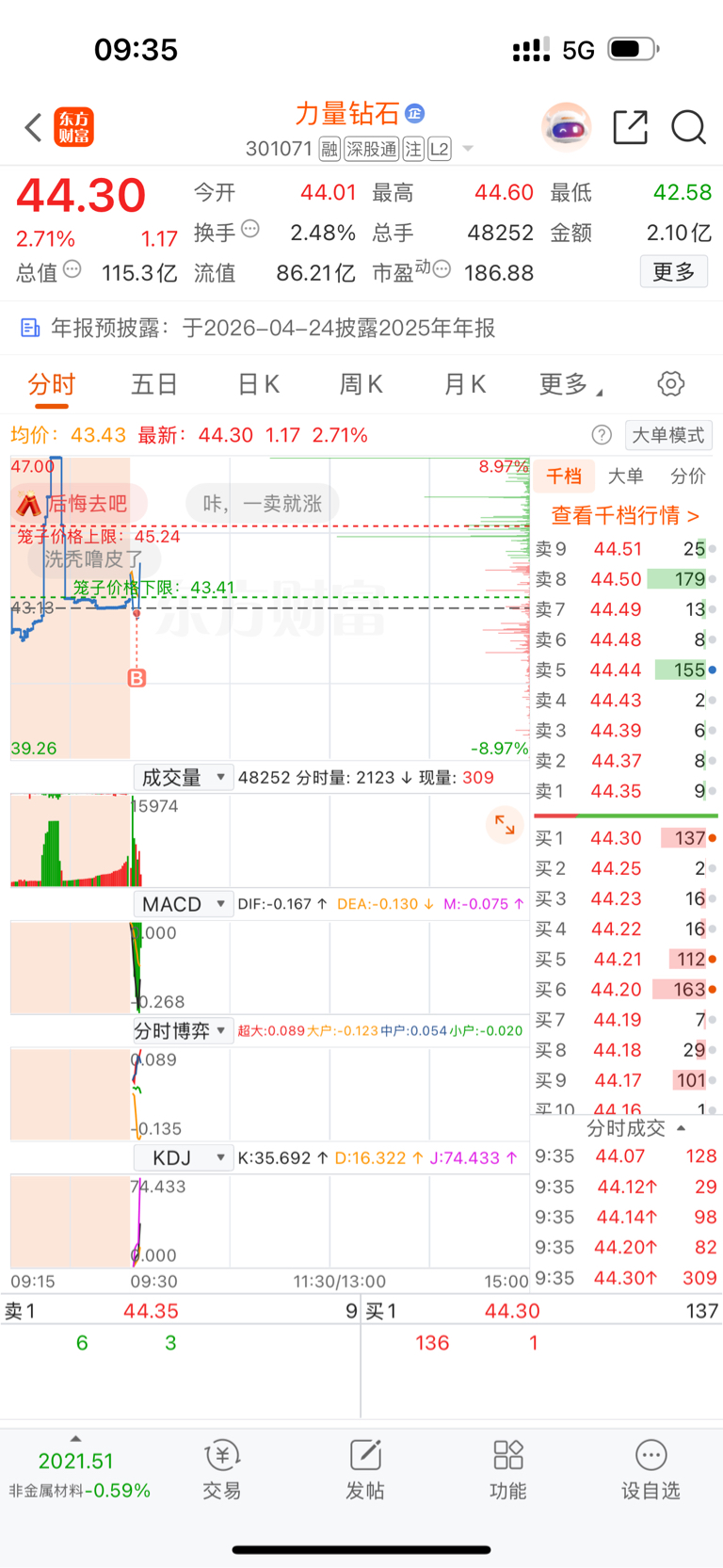Toggle 大单模式 button
The image size is (723, 1568).
click(667, 435)
